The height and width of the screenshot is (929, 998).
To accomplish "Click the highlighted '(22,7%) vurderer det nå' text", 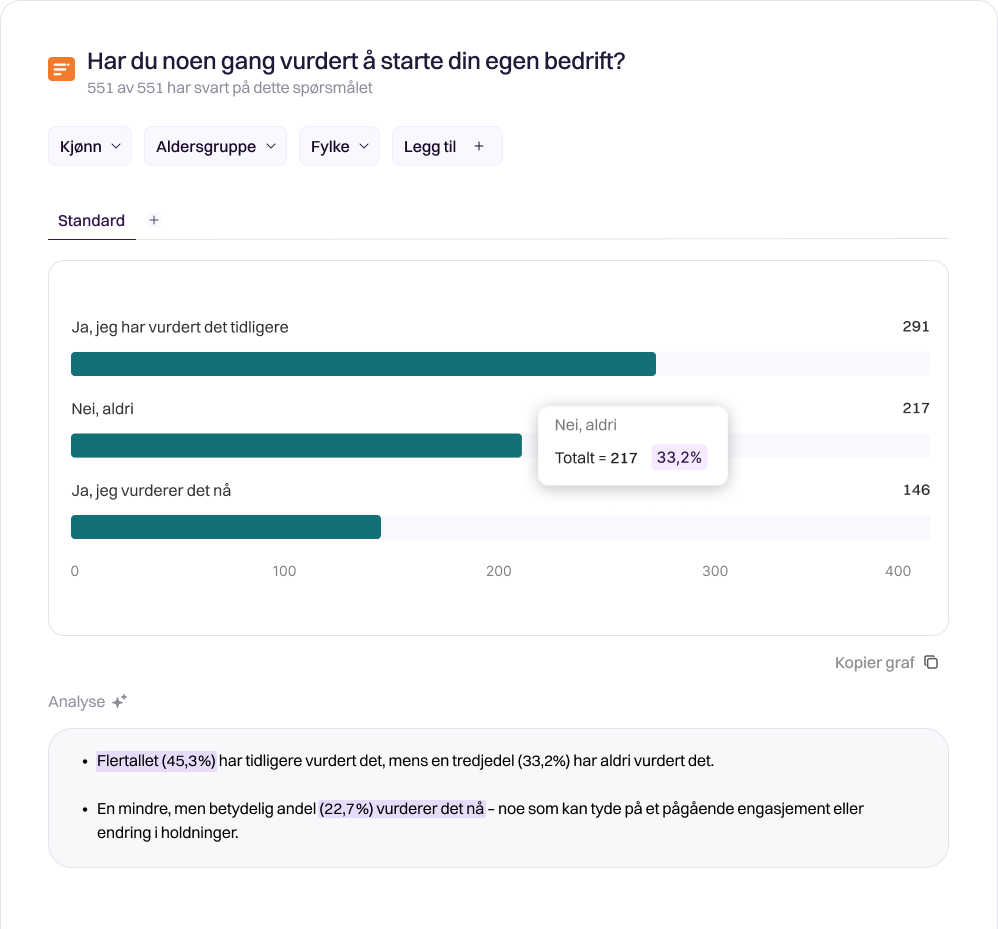I will (401, 808).
